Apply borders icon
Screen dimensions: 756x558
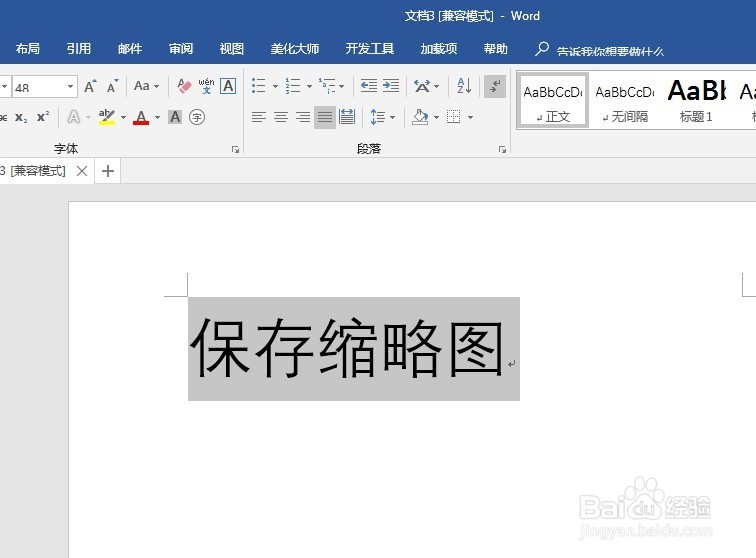click(454, 117)
